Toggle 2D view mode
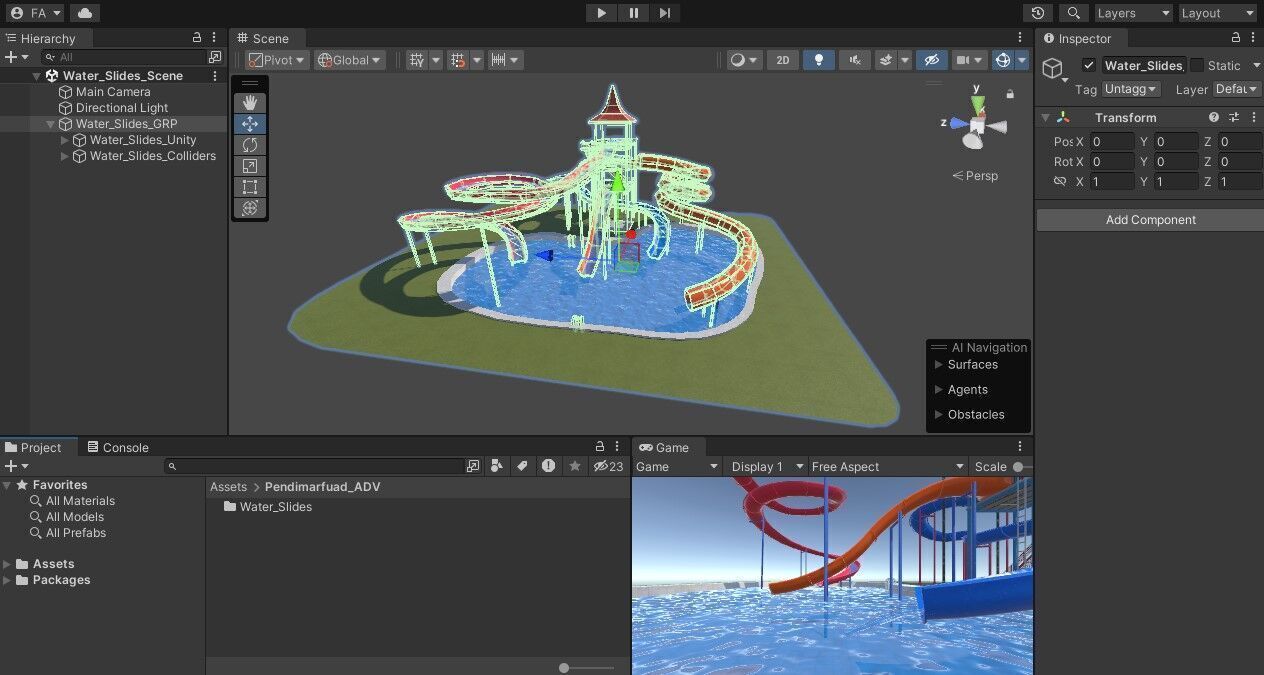This screenshot has height=675, width=1264. pyautogui.click(x=783, y=60)
